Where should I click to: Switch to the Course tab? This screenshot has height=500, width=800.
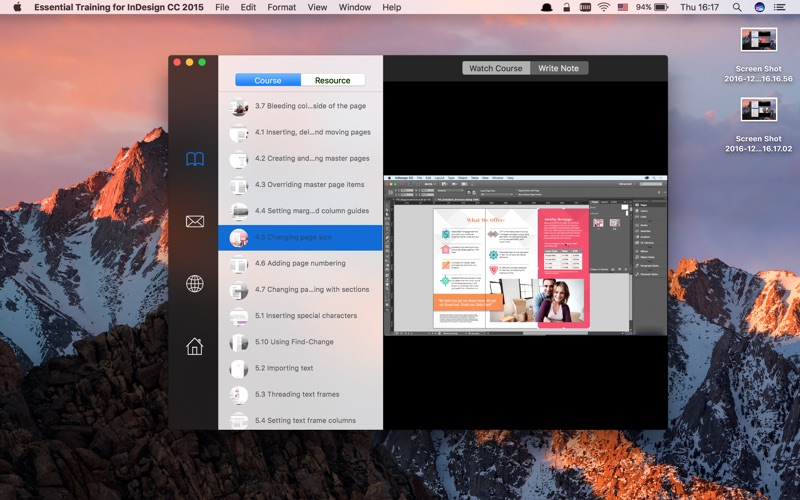[268, 80]
